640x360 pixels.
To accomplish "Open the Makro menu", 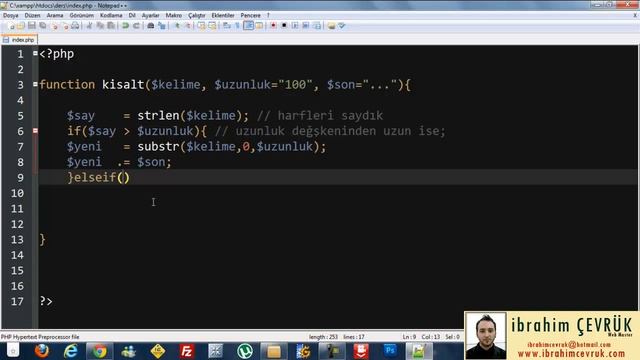I will tap(173, 15).
